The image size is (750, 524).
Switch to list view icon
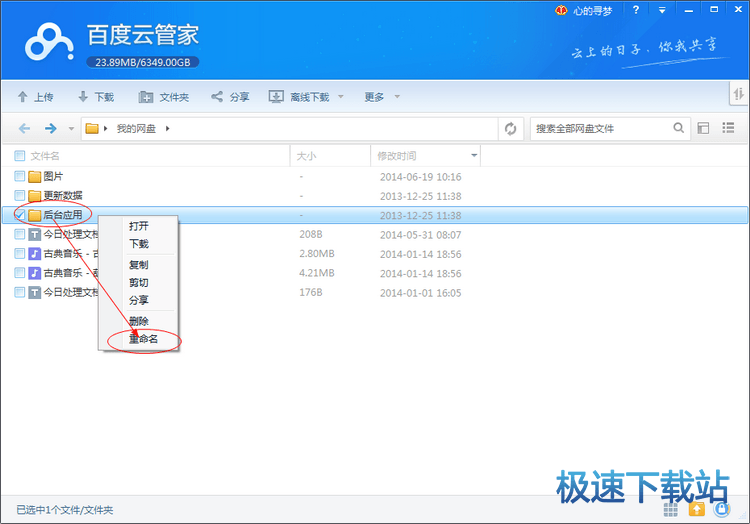(x=728, y=128)
